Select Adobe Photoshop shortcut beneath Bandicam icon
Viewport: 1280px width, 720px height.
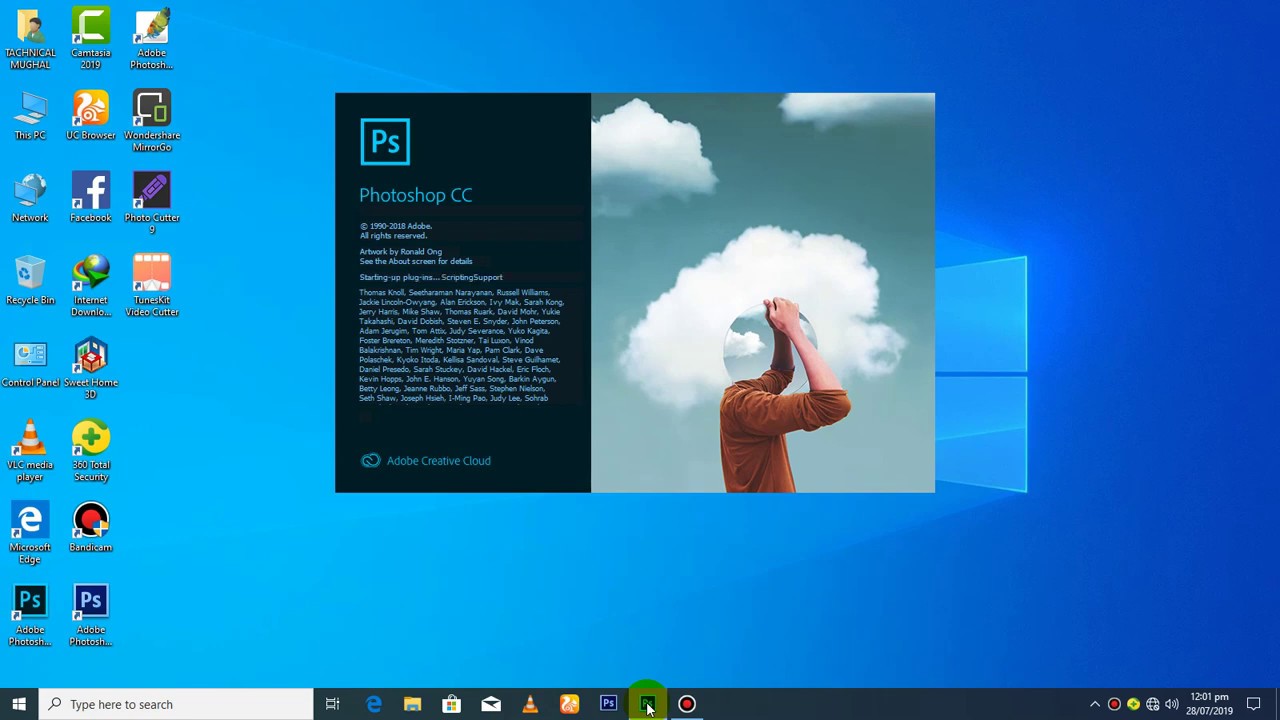tap(91, 616)
